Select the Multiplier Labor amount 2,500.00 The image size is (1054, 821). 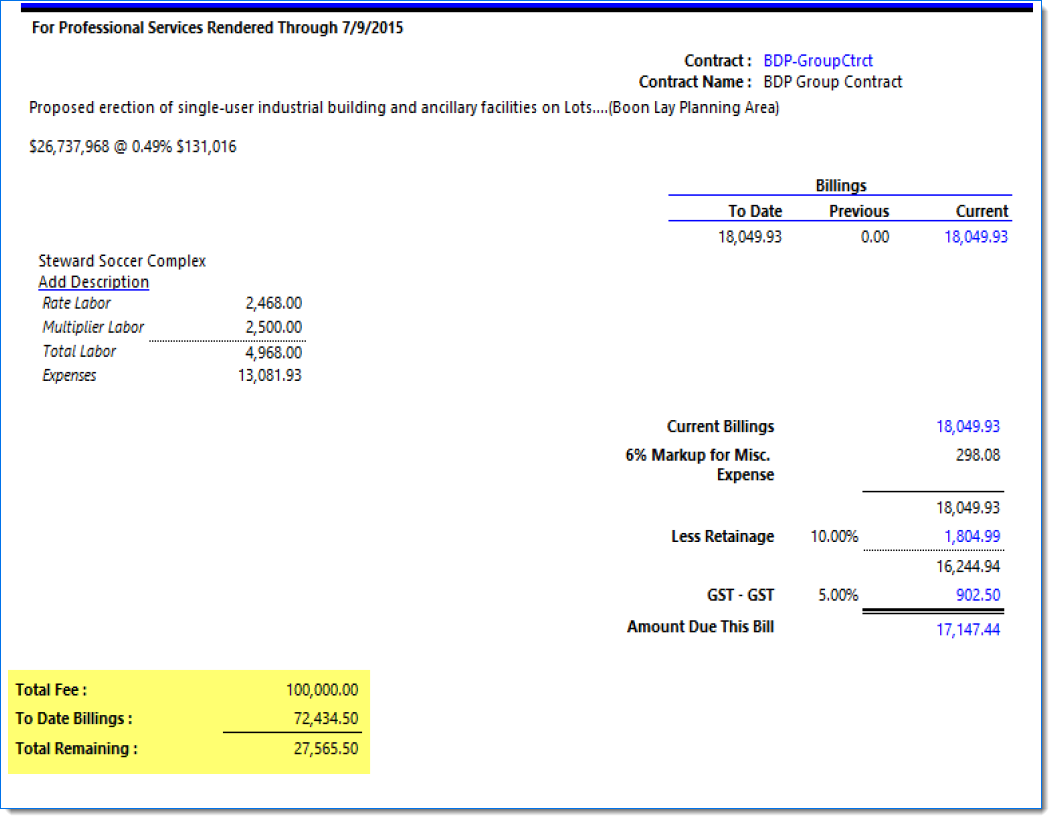coord(273,327)
